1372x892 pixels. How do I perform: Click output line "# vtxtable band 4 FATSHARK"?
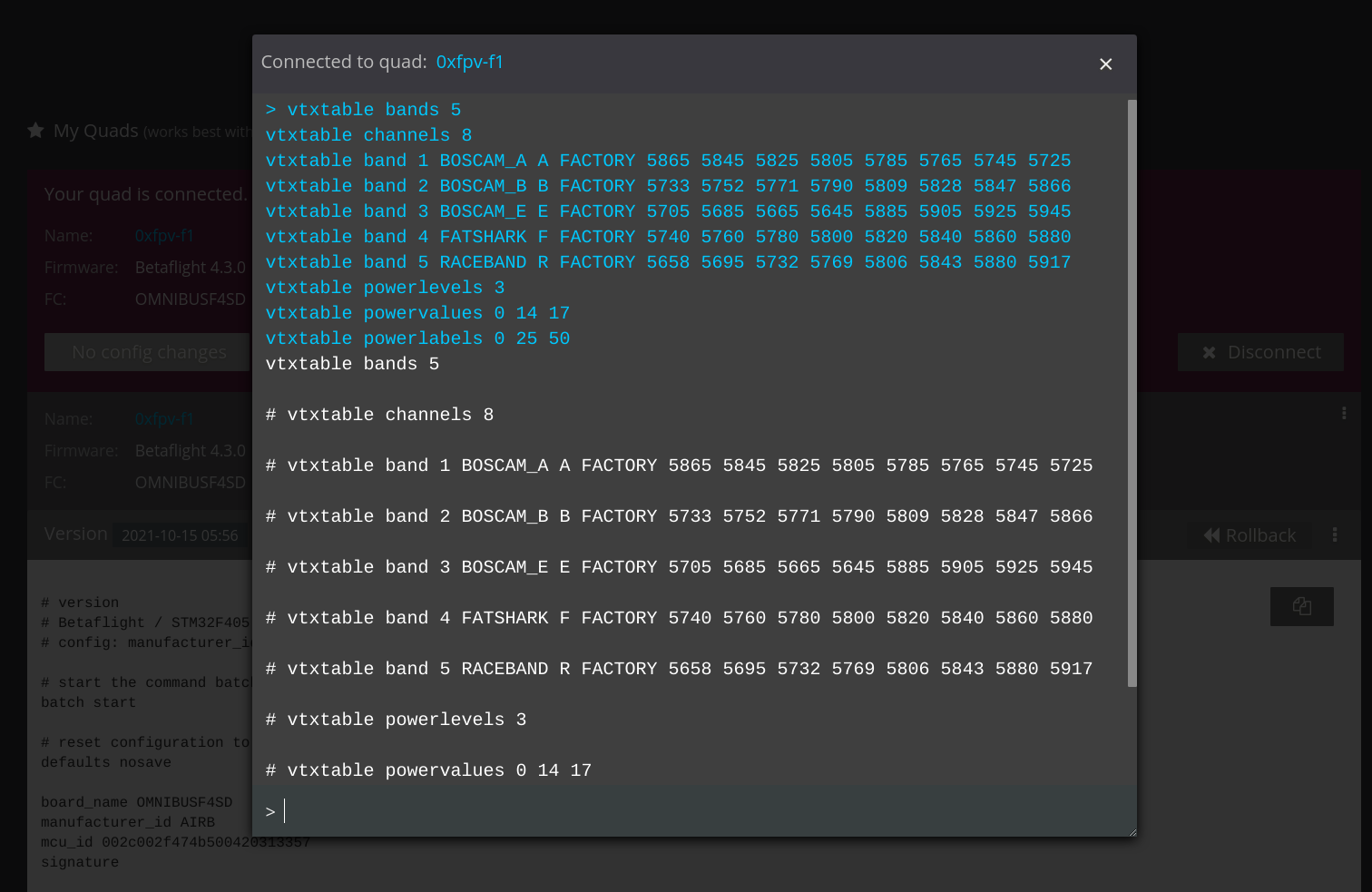point(679,618)
